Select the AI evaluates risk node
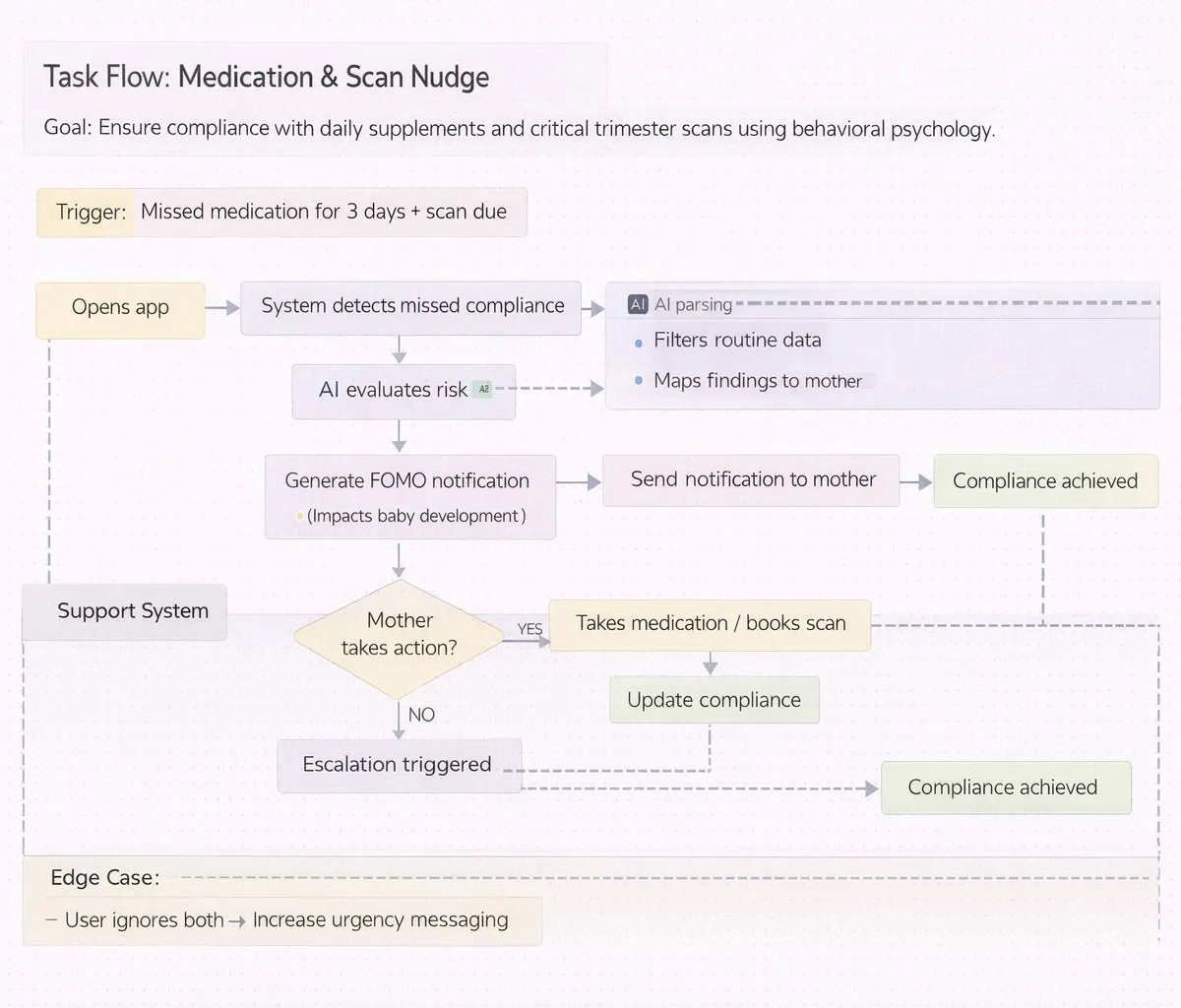Screen dimensions: 1181x1008 point(404,392)
